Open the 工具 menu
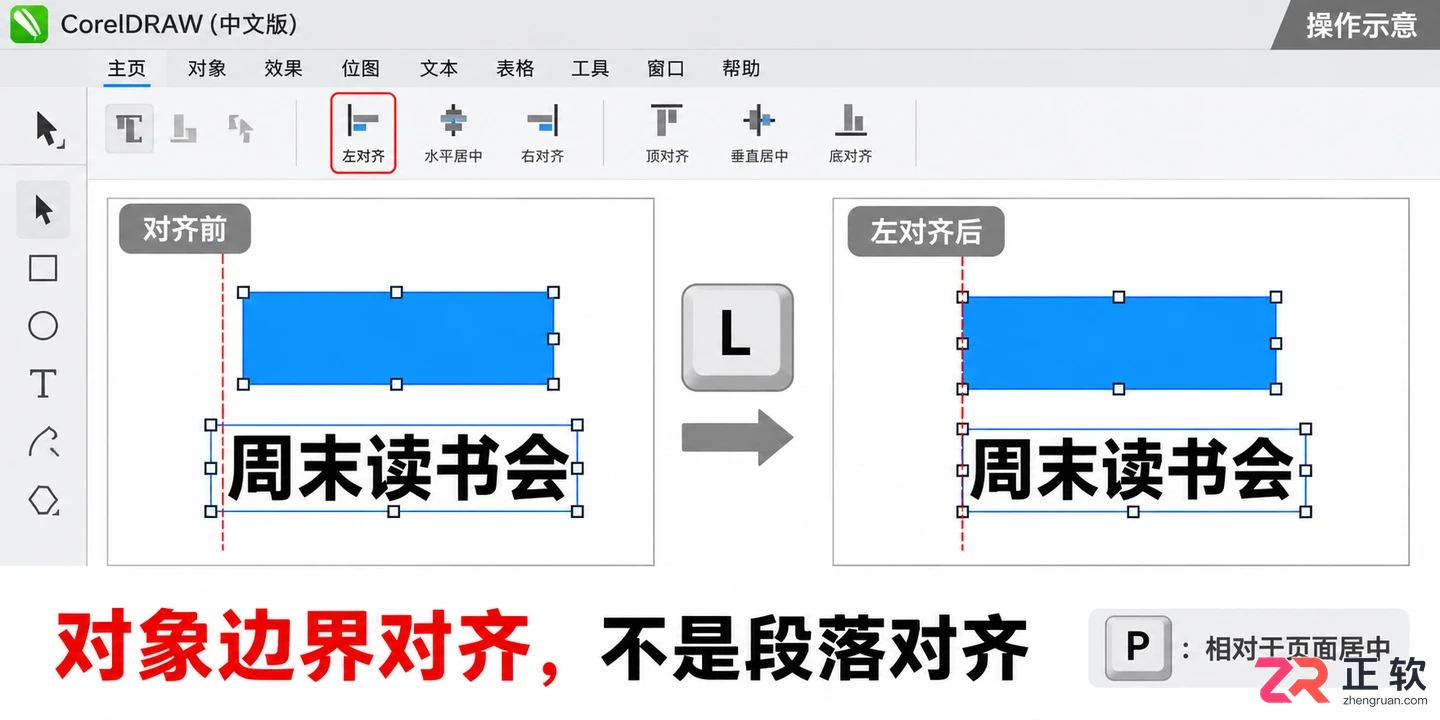Viewport: 1440px width, 720px height. point(590,69)
